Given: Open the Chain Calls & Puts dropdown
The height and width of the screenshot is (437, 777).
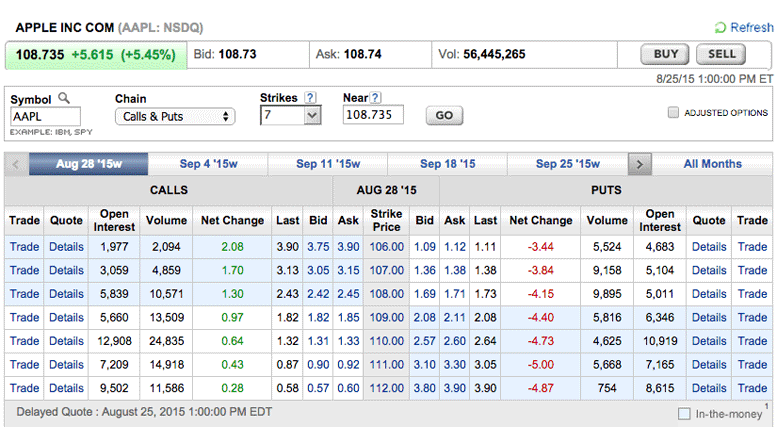Looking at the screenshot, I should pos(175,116).
